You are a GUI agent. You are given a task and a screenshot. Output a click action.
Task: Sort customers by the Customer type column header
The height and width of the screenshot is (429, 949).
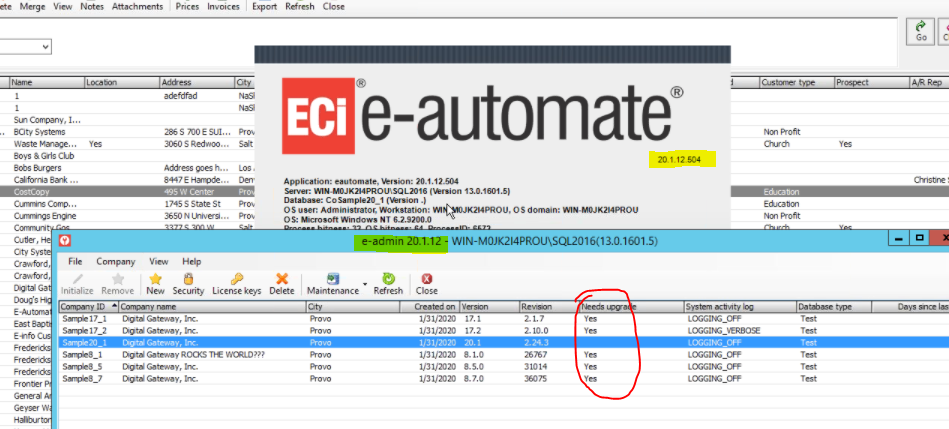pyautogui.click(x=796, y=82)
